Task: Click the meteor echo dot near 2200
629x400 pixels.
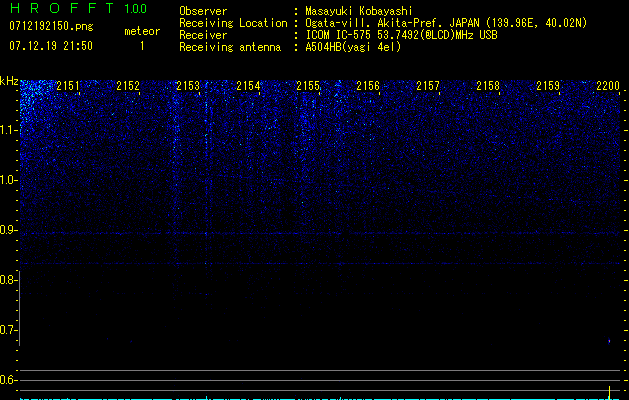Action: pyautogui.click(x=609, y=341)
